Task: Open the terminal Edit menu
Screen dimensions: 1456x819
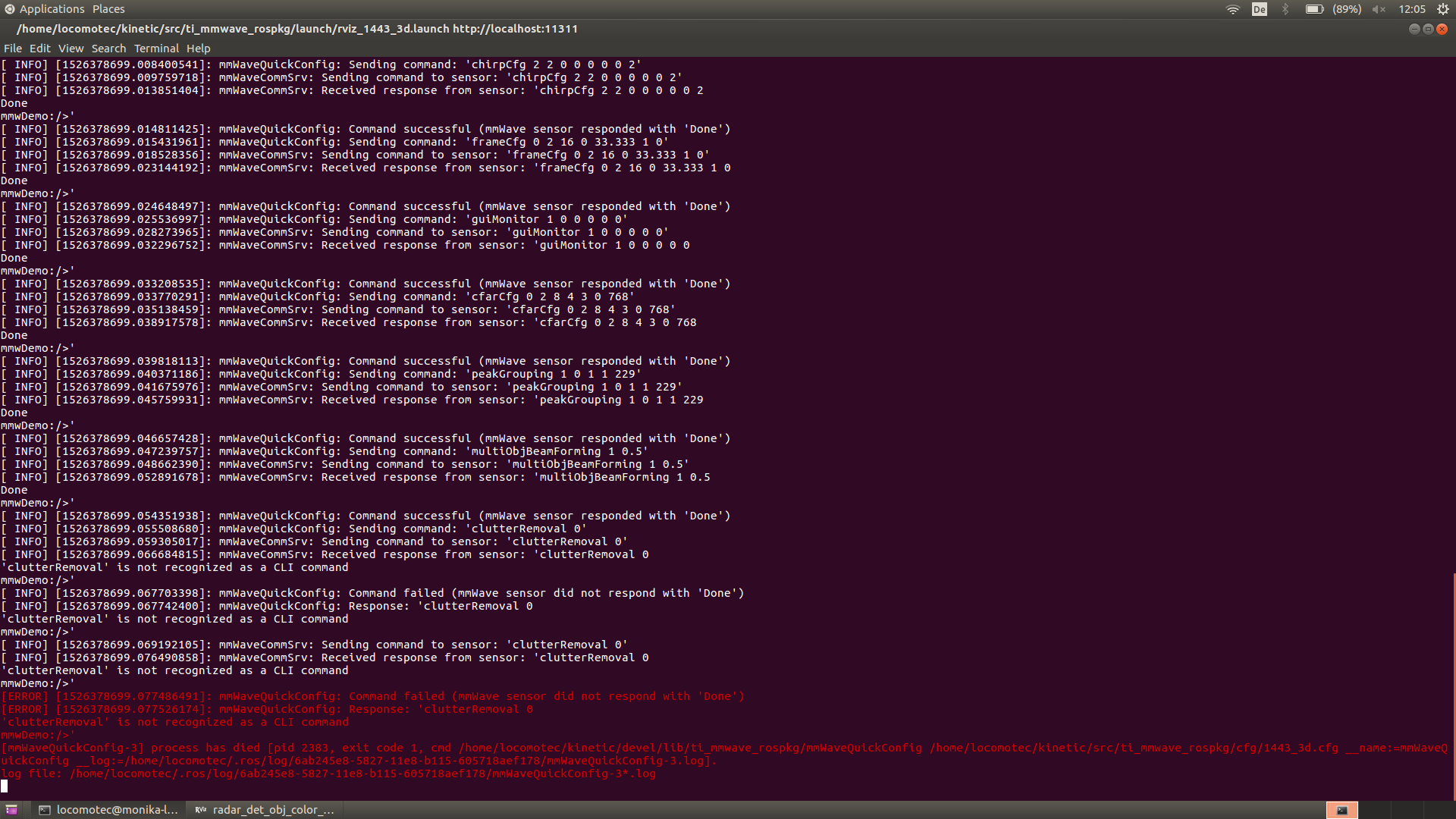Action: point(39,49)
